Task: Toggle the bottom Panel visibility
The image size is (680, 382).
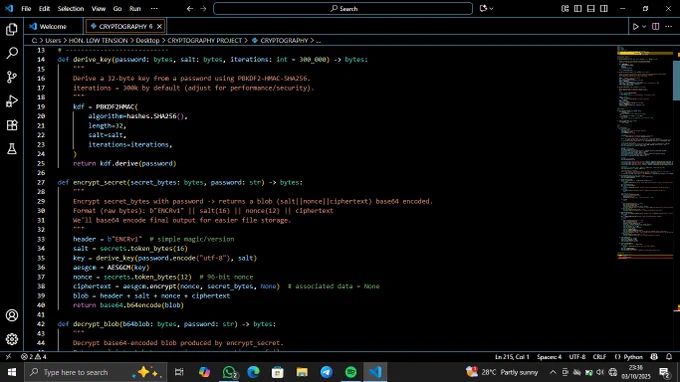Action: click(x=591, y=8)
